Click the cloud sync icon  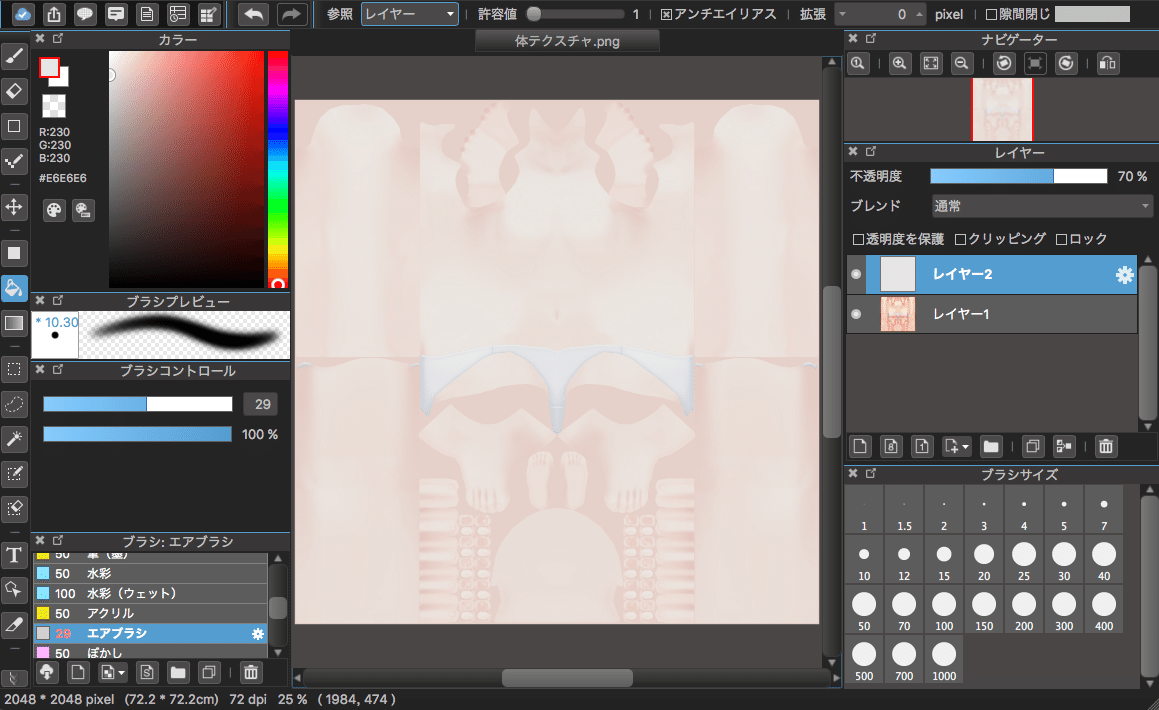[x=23, y=13]
